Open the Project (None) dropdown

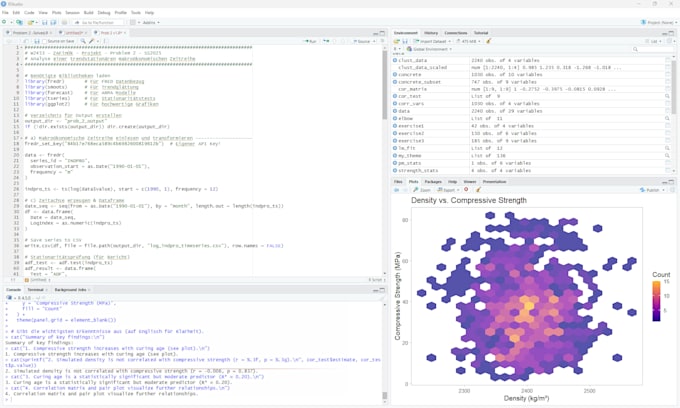point(659,22)
